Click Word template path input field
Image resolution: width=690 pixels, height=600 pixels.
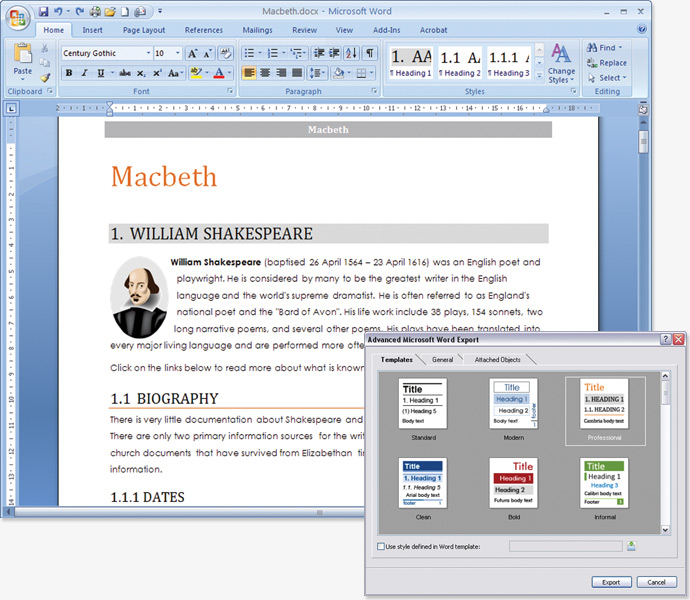pyautogui.click(x=565, y=546)
